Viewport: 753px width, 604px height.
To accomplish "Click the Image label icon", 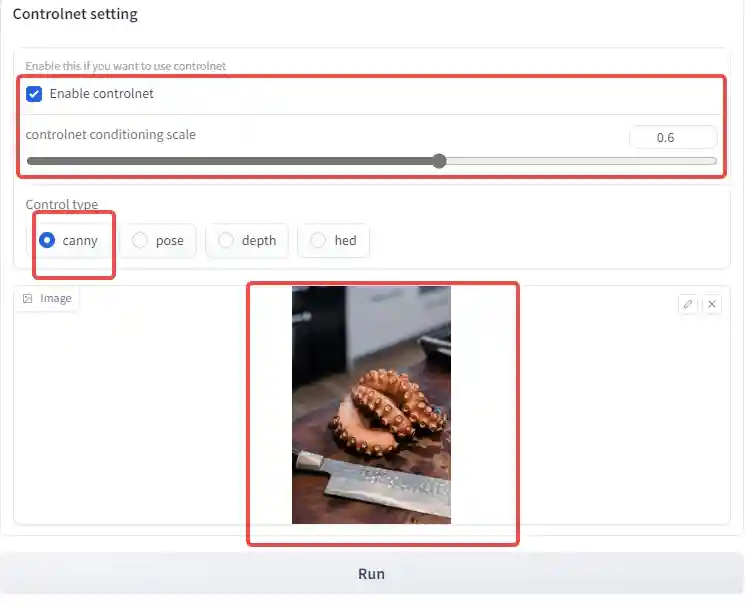I will tap(28, 299).
